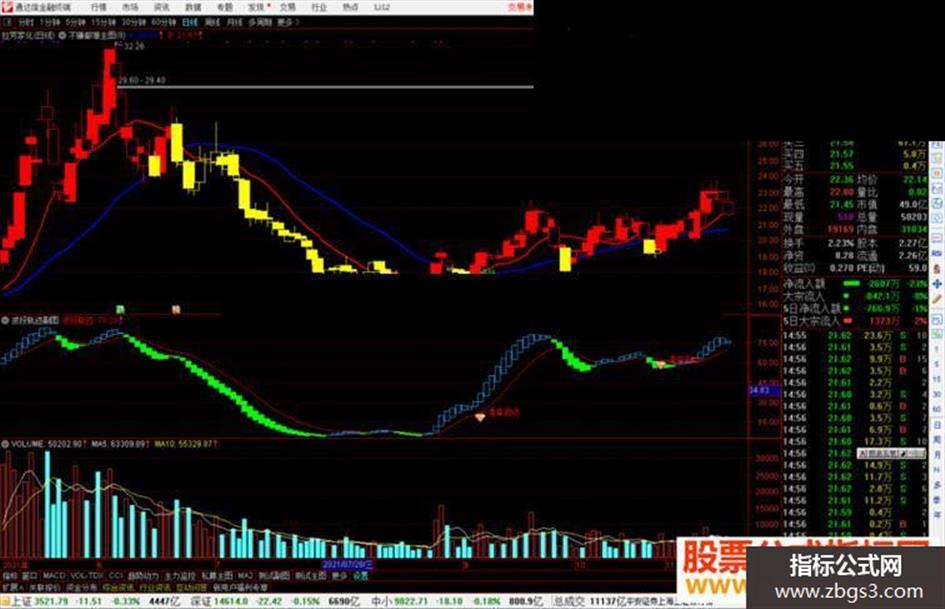The image size is (945, 609).
Task: Select the MACD indicator tab
Action: click(x=54, y=576)
